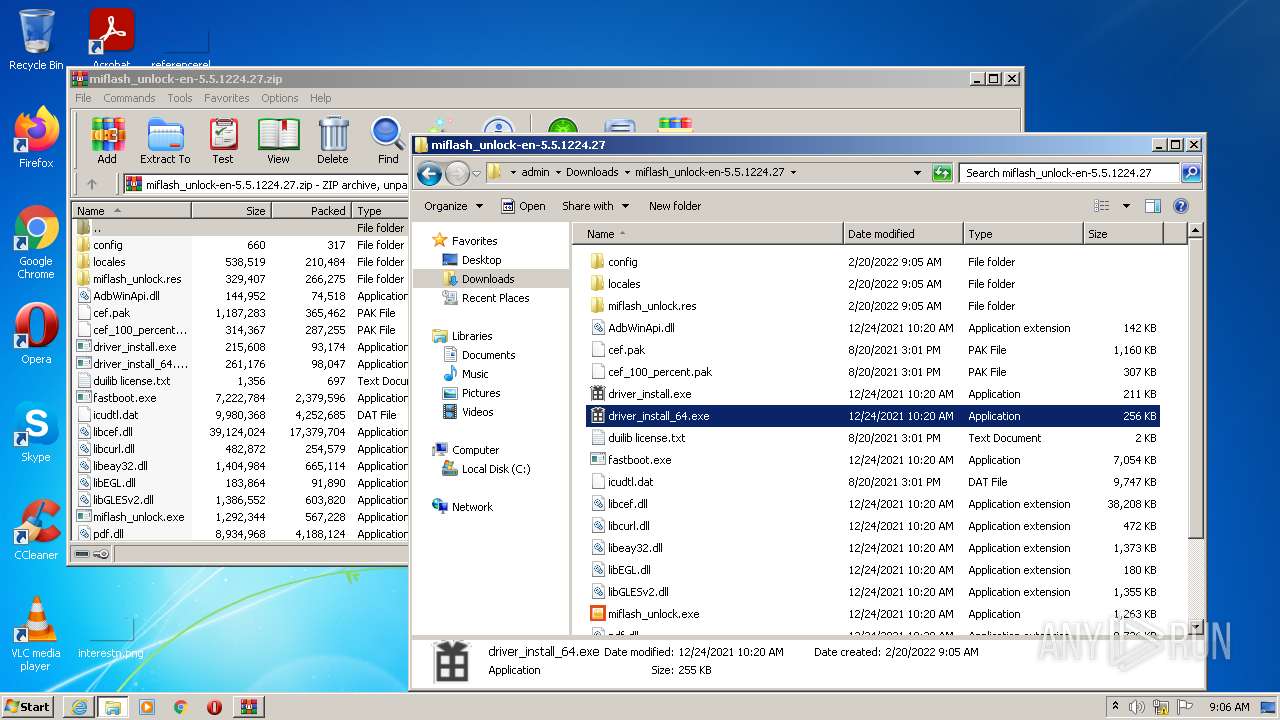
Task: Click WinRAR View toolbar icon
Action: pyautogui.click(x=279, y=141)
